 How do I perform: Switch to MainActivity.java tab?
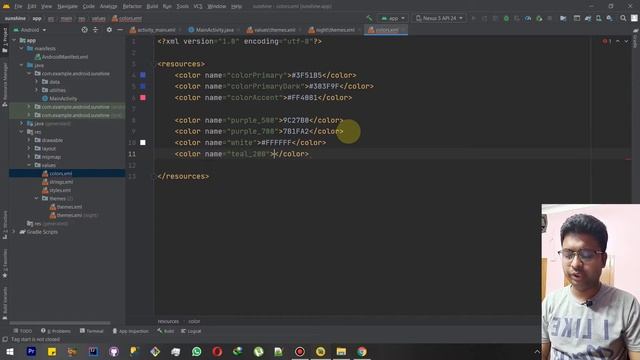(x=211, y=30)
